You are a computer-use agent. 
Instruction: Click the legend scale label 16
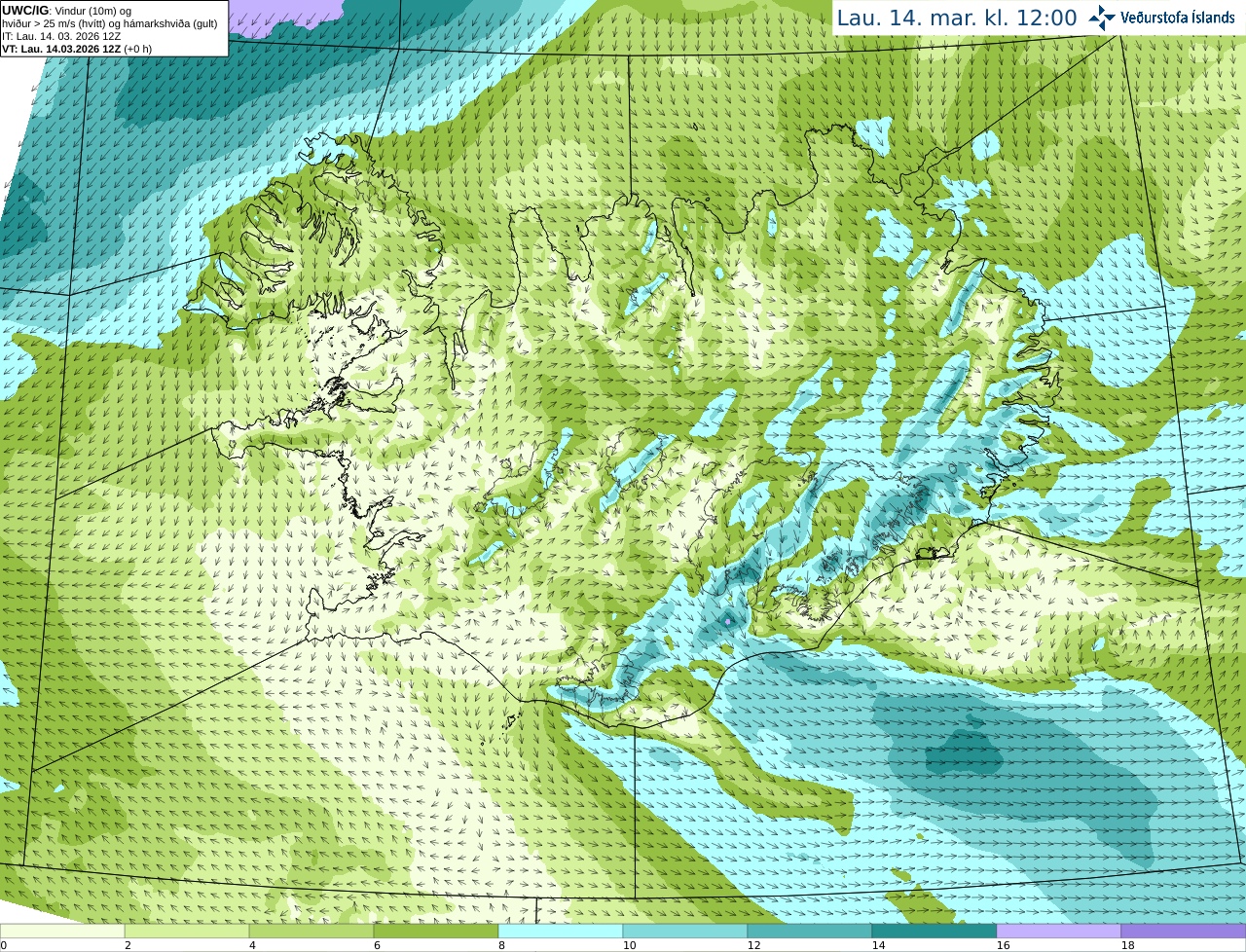(x=1004, y=945)
